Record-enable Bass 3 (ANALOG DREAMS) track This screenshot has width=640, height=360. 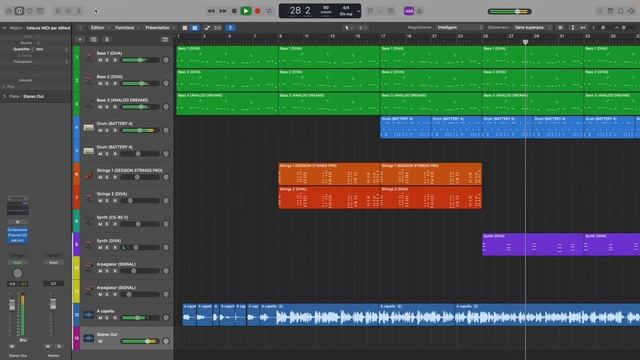pyautogui.click(x=115, y=107)
